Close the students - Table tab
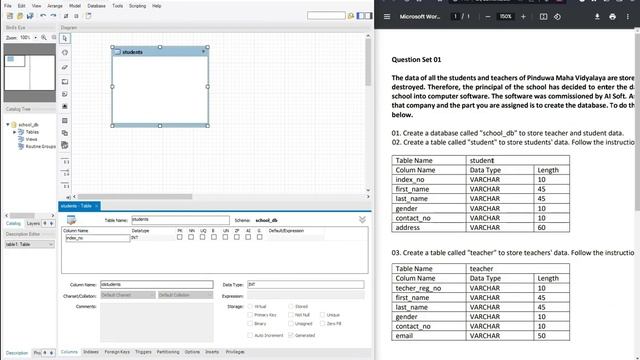 pyautogui.click(x=96, y=206)
